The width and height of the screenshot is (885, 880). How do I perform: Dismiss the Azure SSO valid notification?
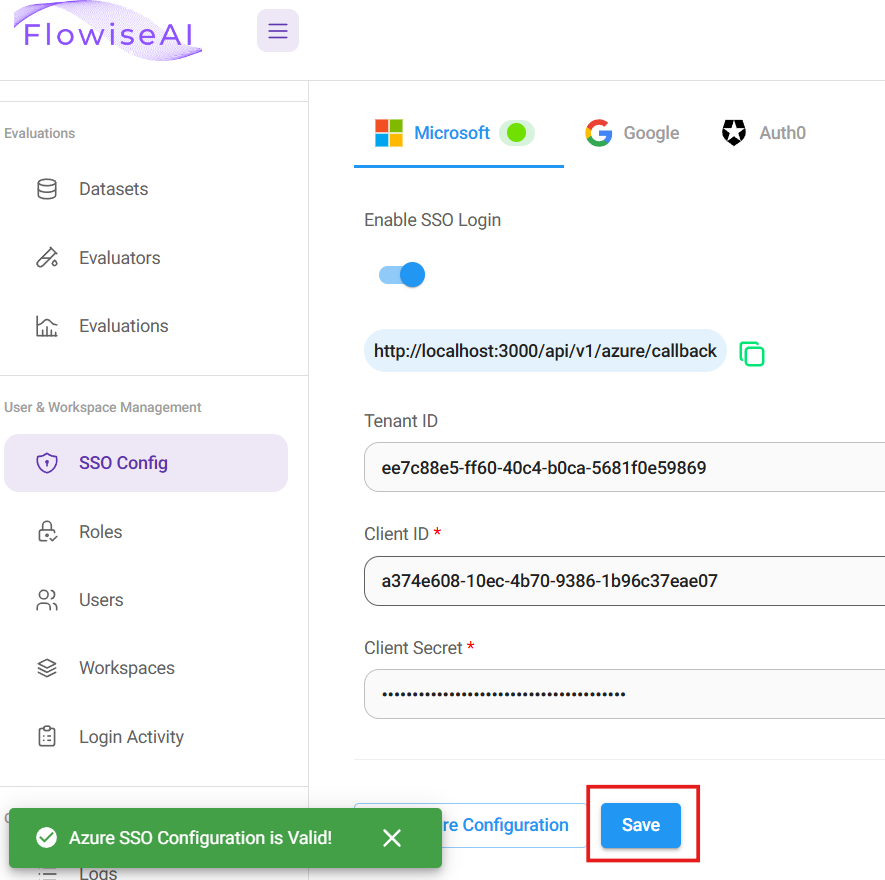(x=392, y=838)
